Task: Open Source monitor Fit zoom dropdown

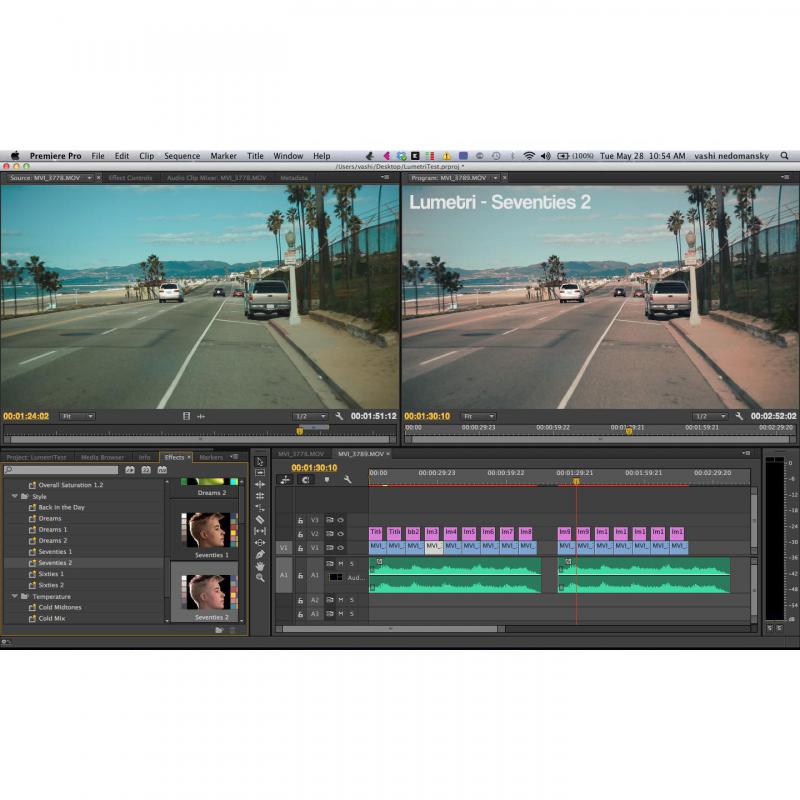Action: point(77,416)
